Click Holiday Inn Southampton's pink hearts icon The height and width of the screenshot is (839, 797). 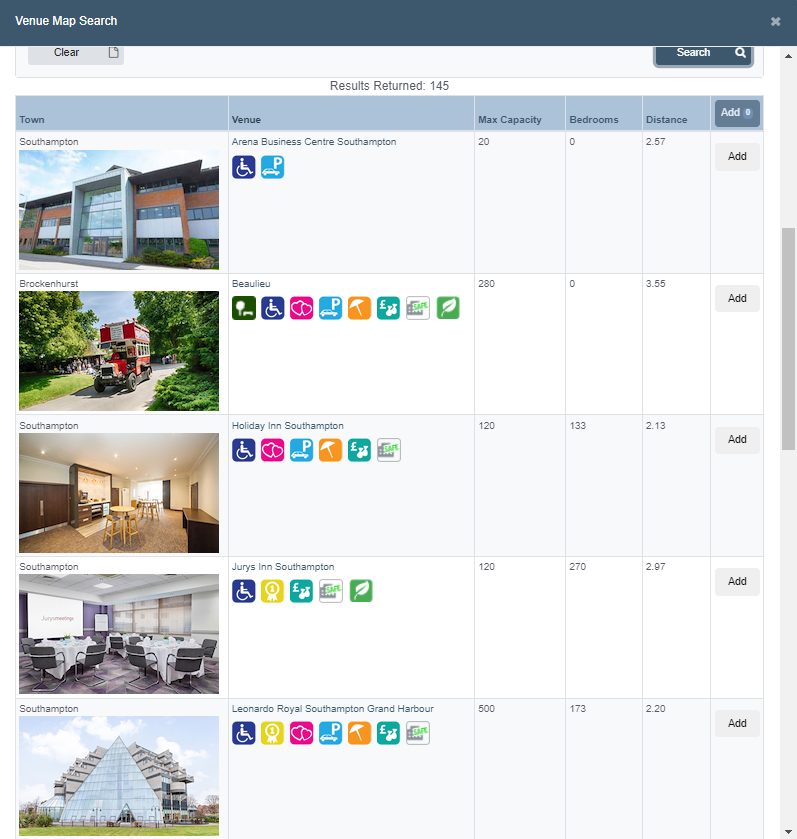click(x=272, y=450)
